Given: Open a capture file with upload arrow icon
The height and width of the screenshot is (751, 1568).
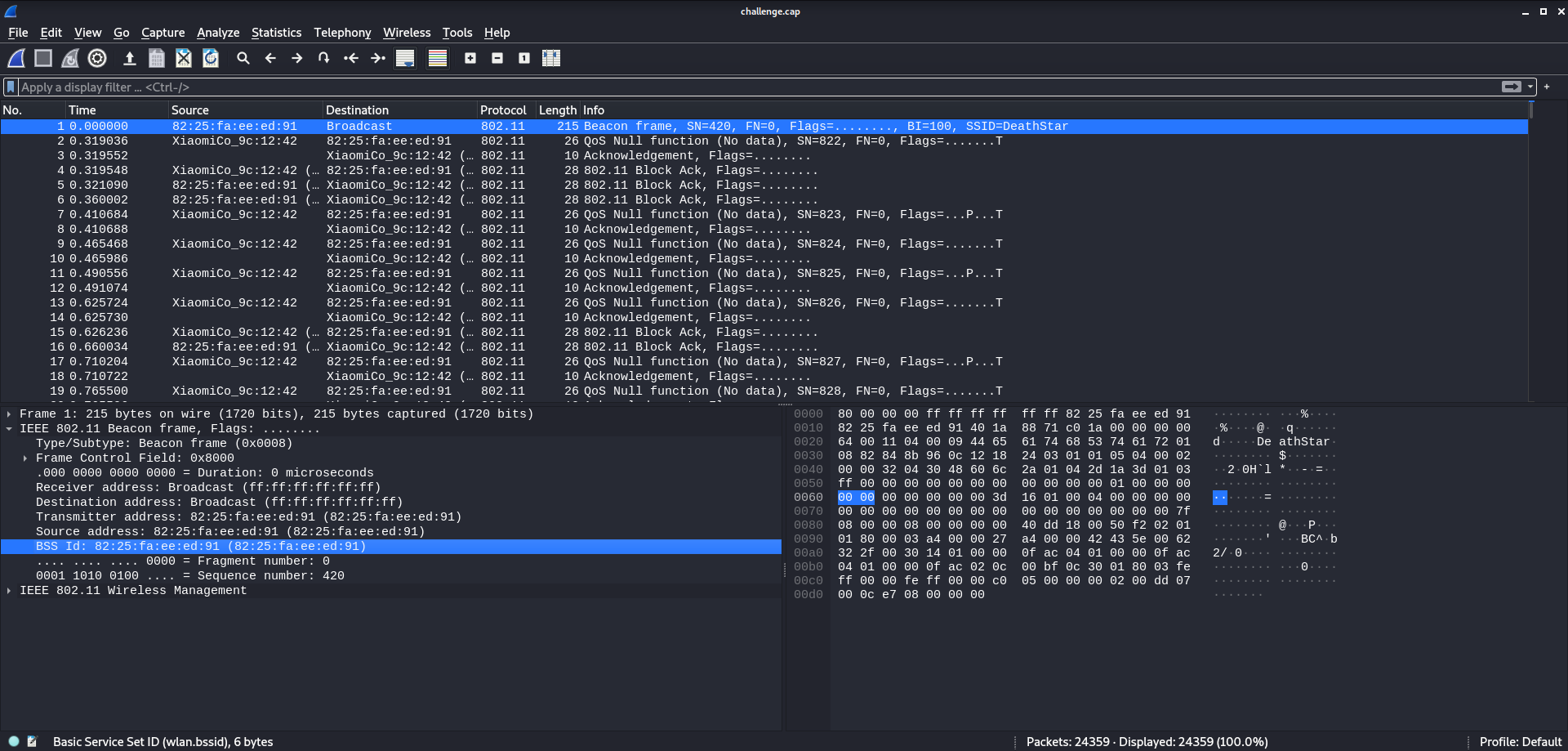Looking at the screenshot, I should tap(129, 58).
